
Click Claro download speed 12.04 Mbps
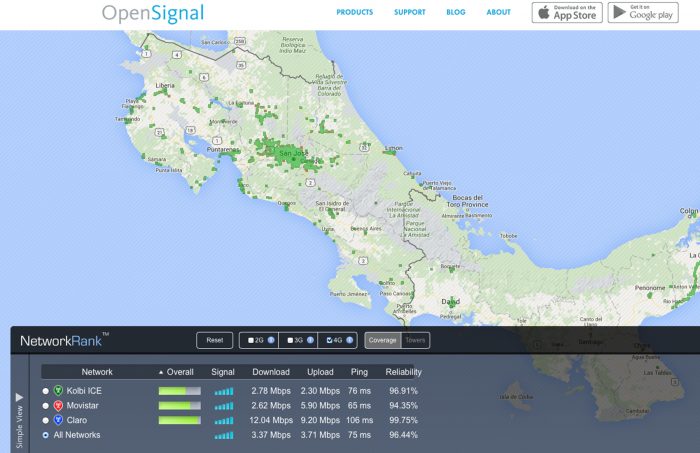click(271, 420)
